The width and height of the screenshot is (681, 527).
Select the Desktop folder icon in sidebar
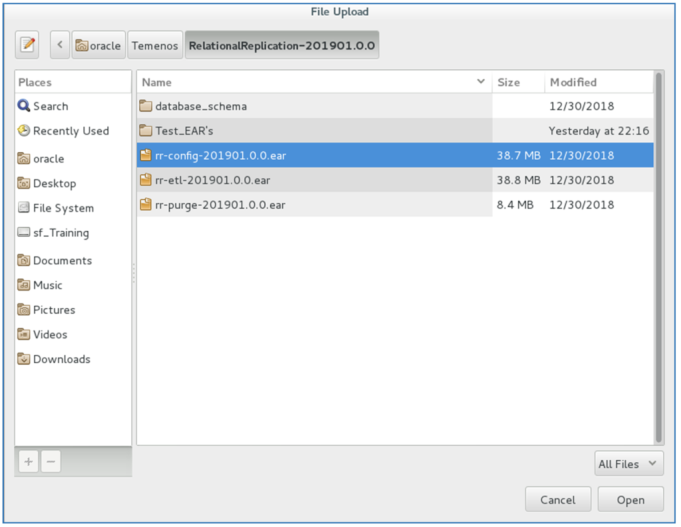(x=24, y=183)
